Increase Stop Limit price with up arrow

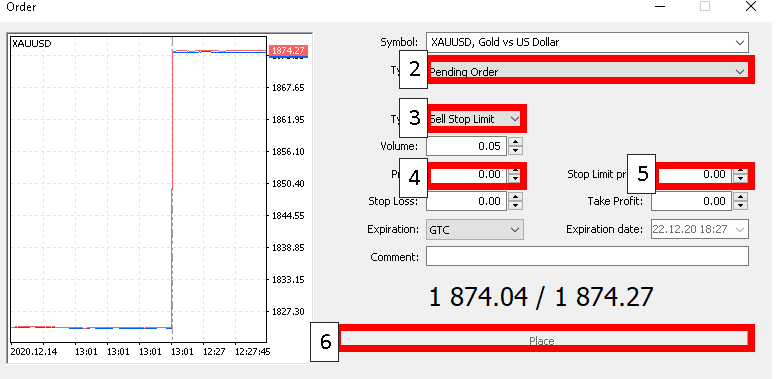(741, 171)
